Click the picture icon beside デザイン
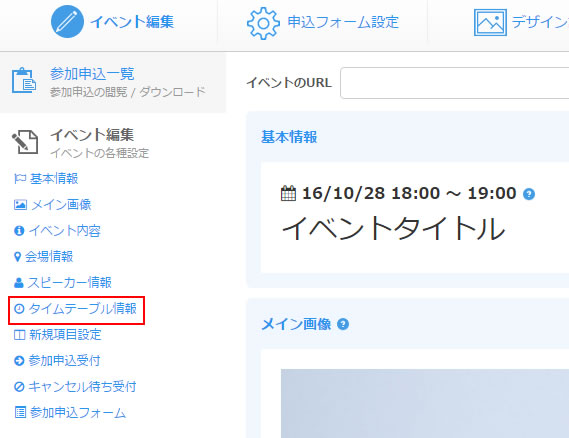569x438 pixels. click(490, 22)
